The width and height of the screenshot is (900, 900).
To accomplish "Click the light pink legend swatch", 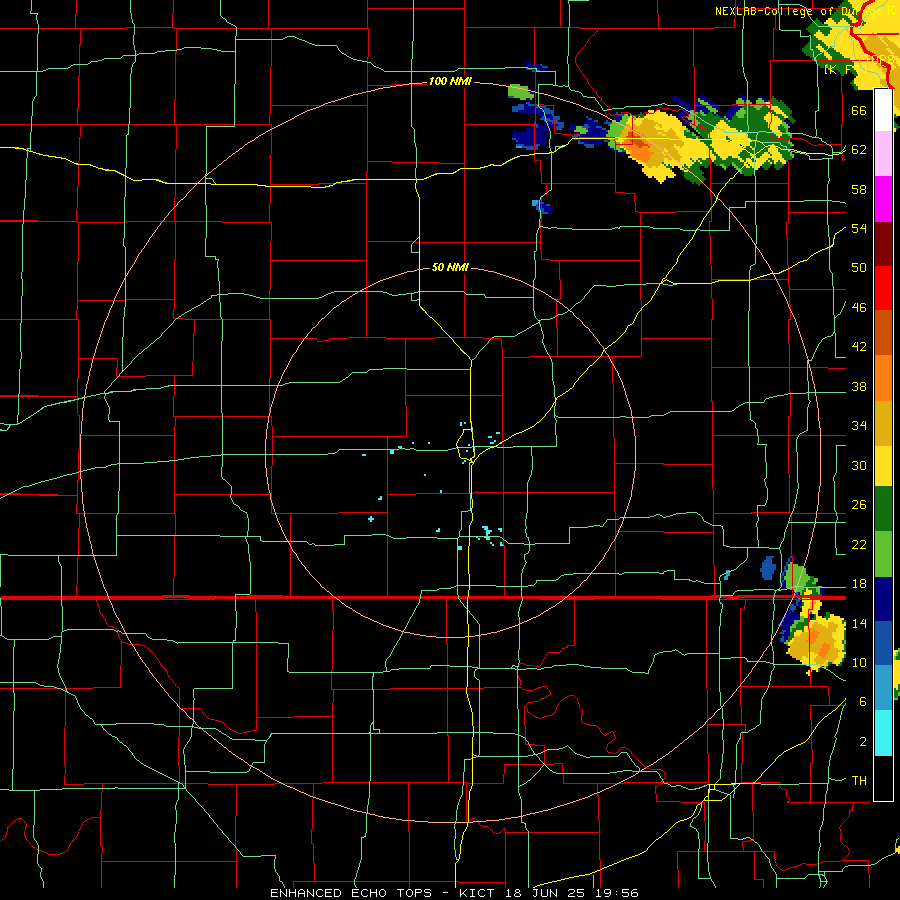I will [883, 153].
